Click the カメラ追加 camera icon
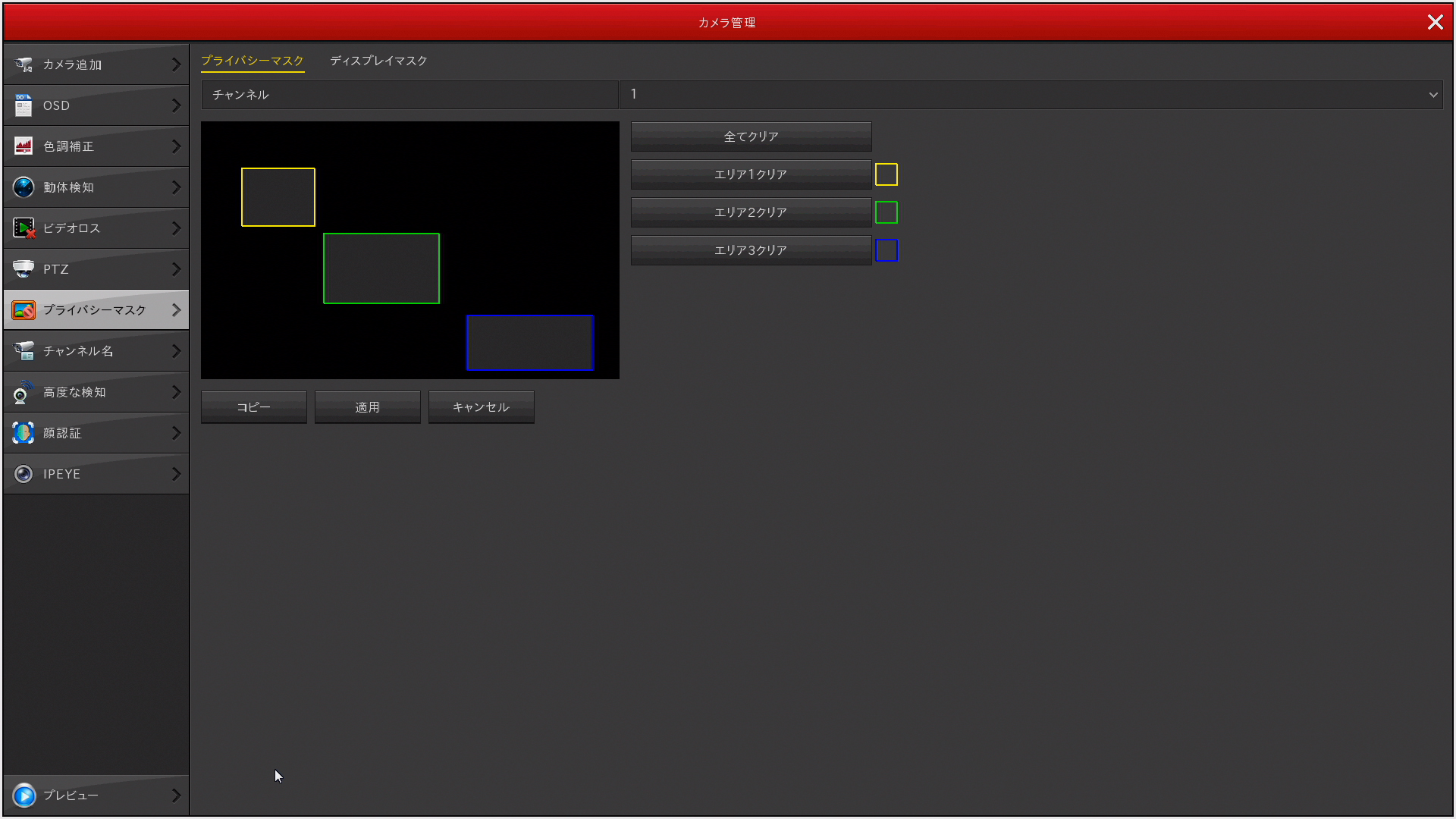1456x819 pixels. coord(24,64)
